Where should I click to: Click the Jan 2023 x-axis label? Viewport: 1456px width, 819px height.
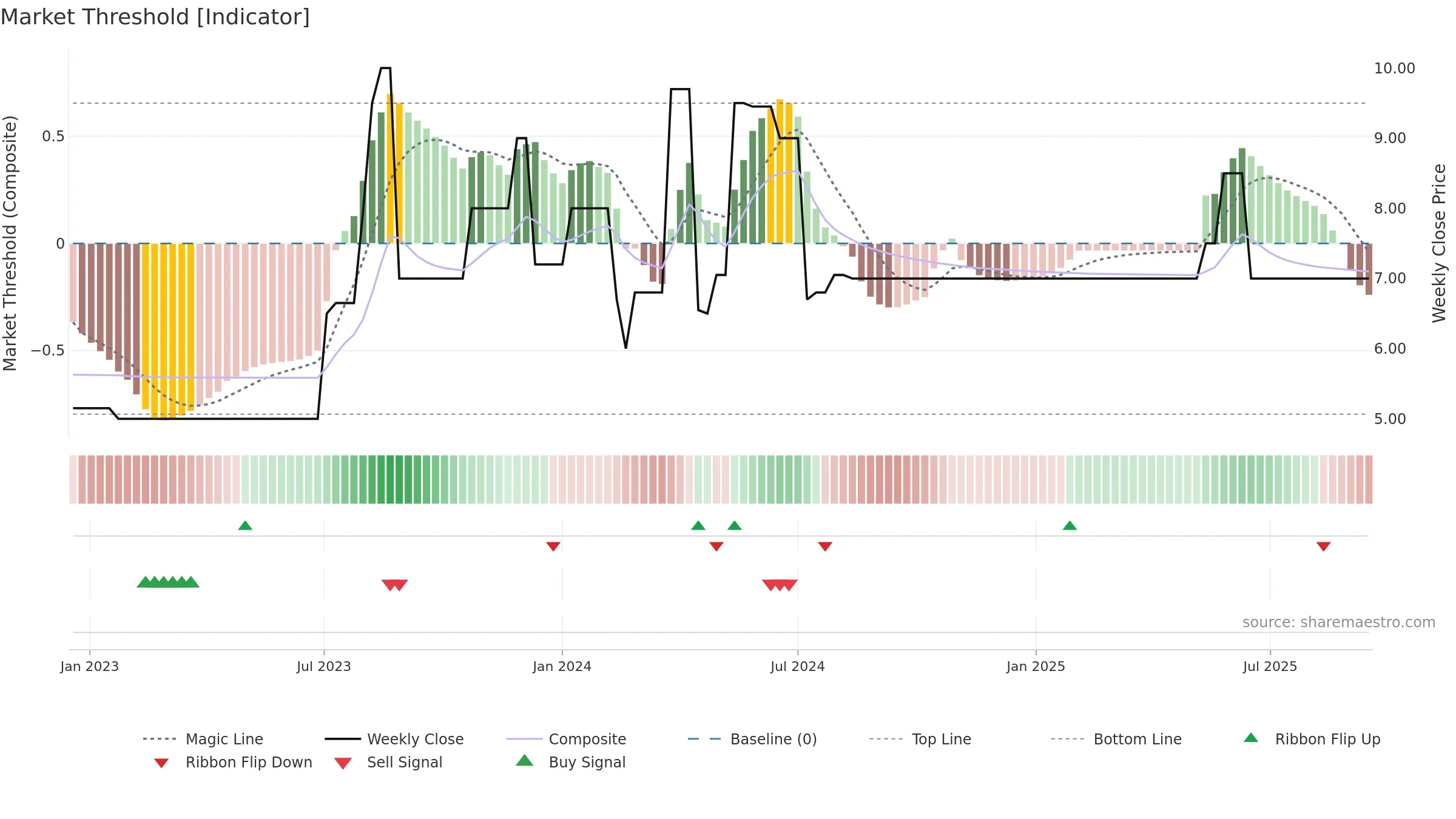90,666
